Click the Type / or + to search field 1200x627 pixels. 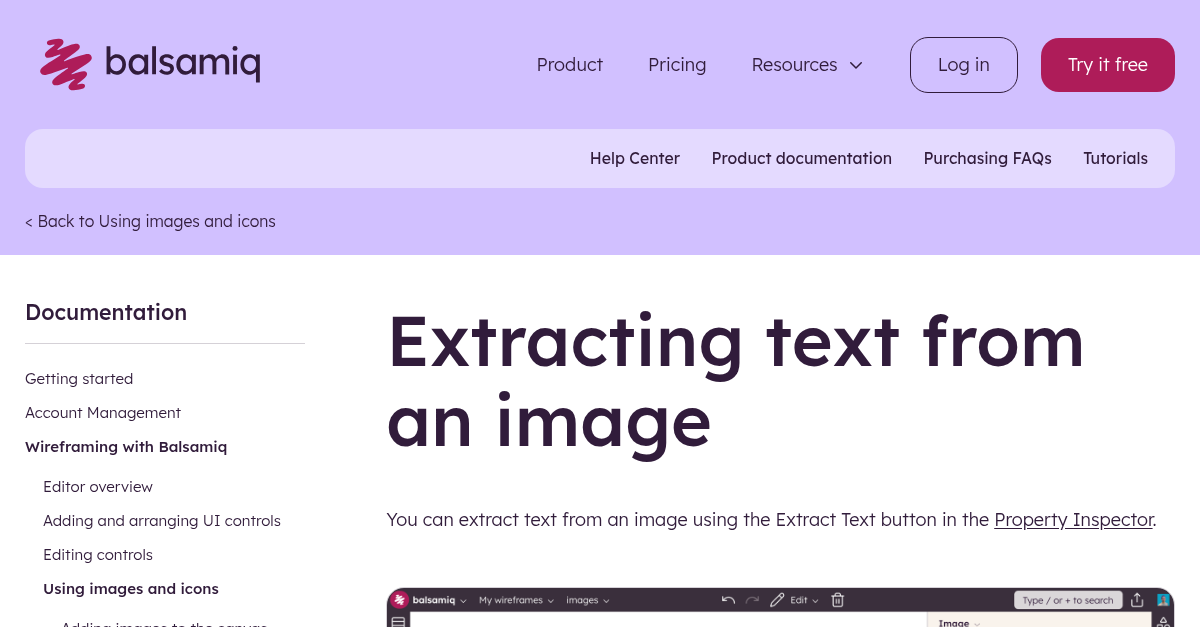click(1067, 600)
